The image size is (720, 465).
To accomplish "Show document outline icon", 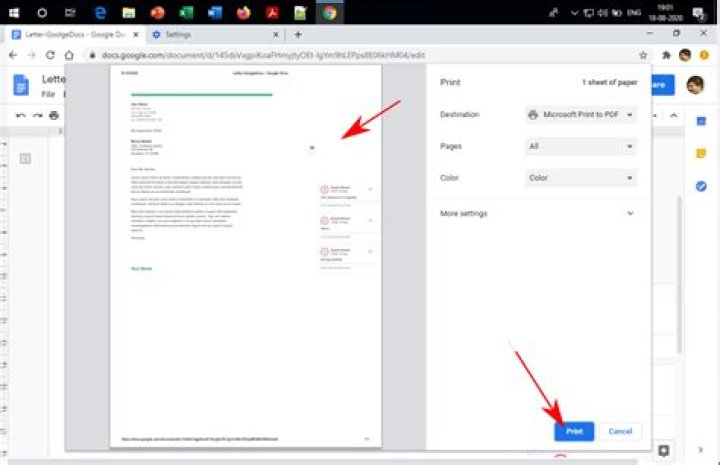I will (x=25, y=159).
